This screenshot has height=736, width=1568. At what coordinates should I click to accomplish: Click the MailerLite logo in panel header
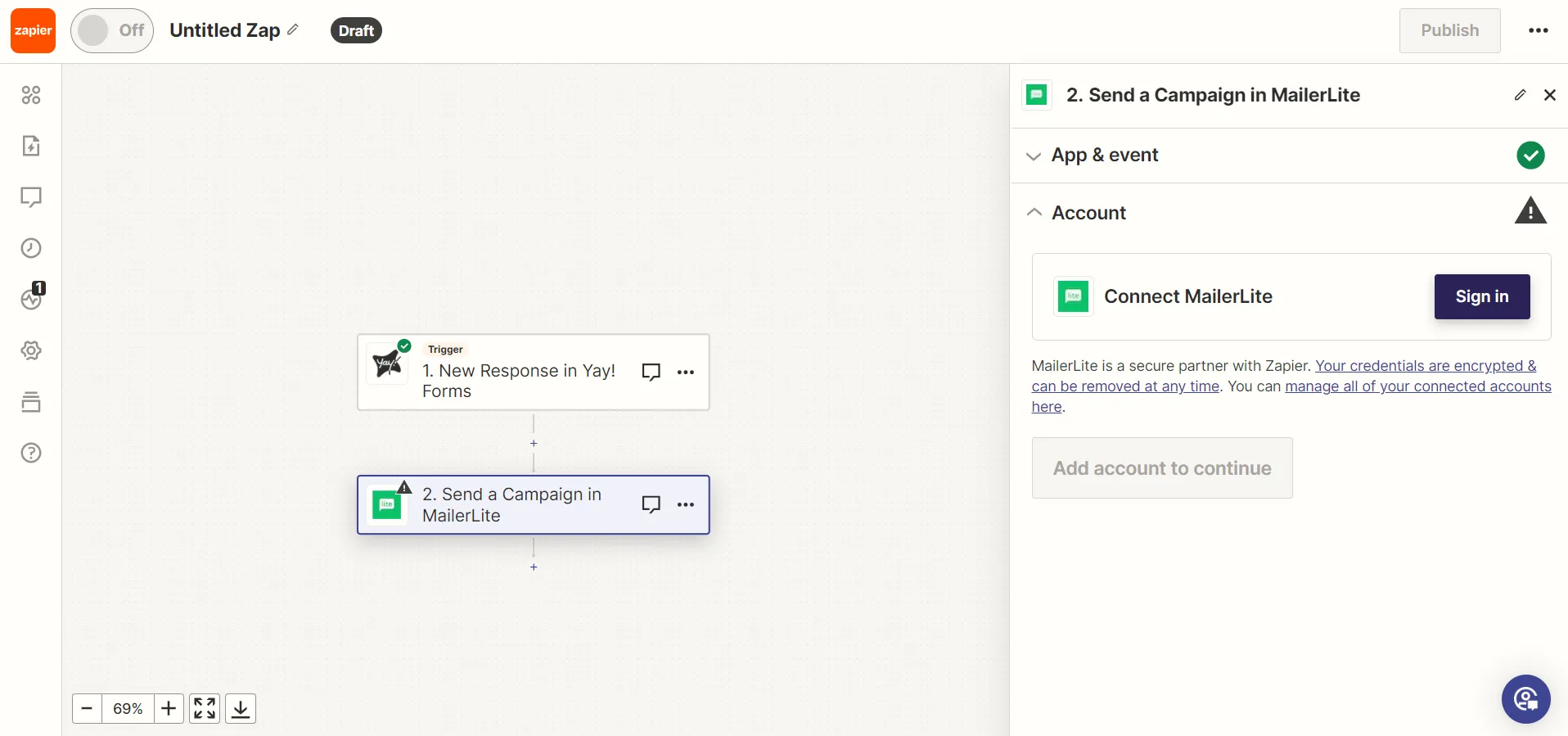pos(1037,95)
